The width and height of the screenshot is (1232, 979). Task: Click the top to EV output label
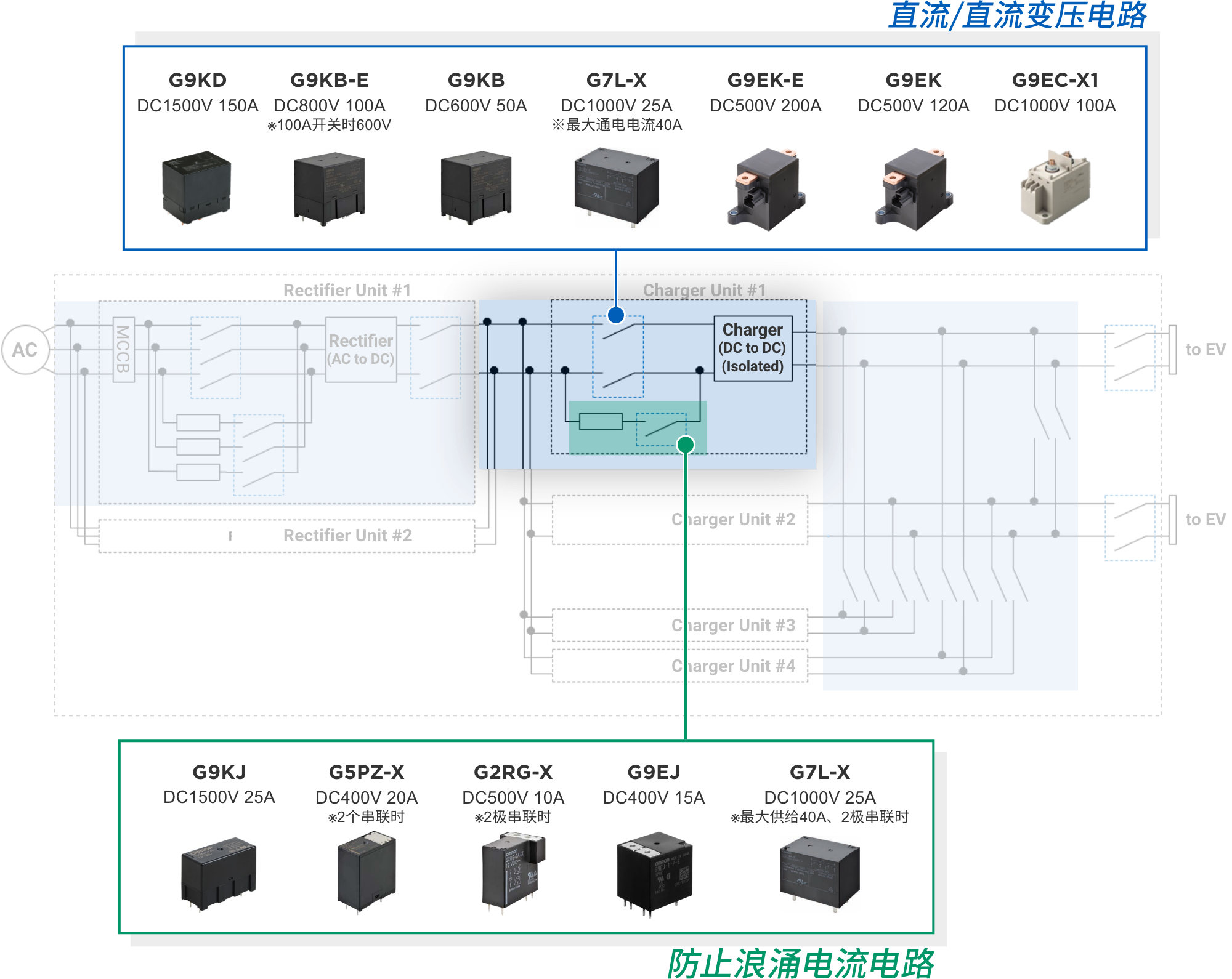click(x=1205, y=350)
